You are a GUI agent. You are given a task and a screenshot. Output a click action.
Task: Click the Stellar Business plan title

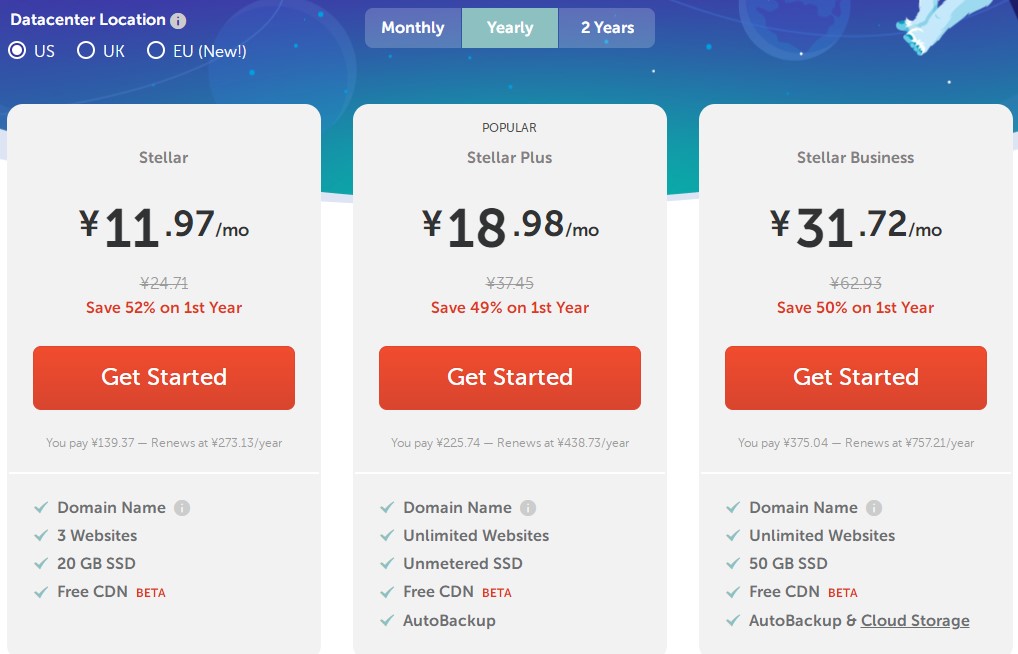(855, 157)
